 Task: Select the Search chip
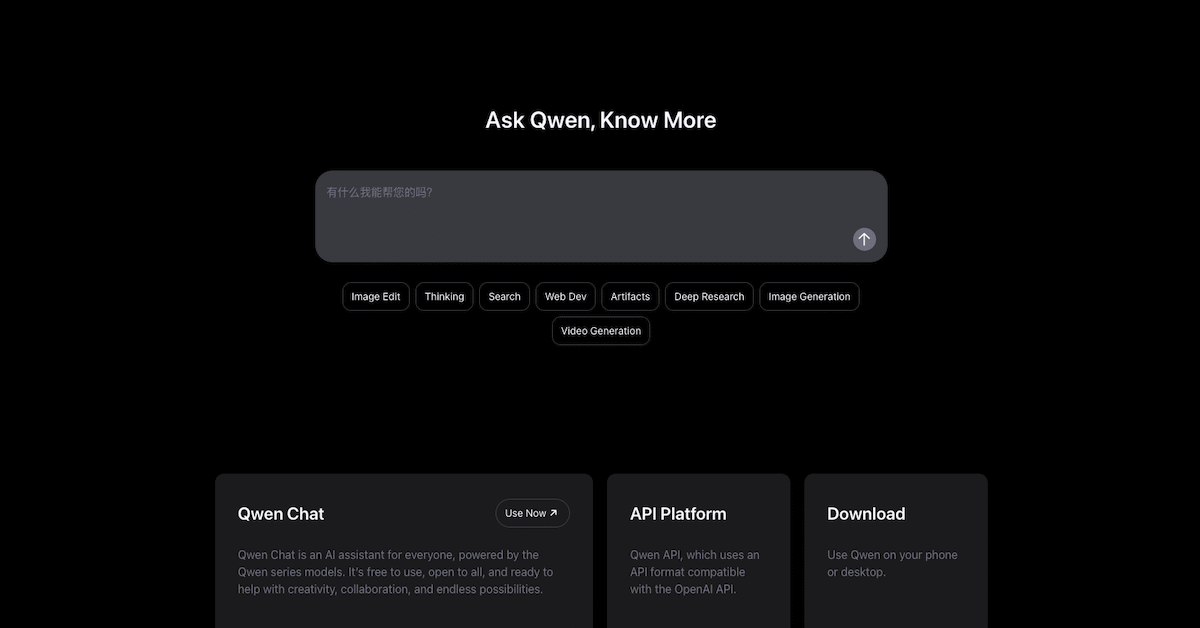pos(504,297)
